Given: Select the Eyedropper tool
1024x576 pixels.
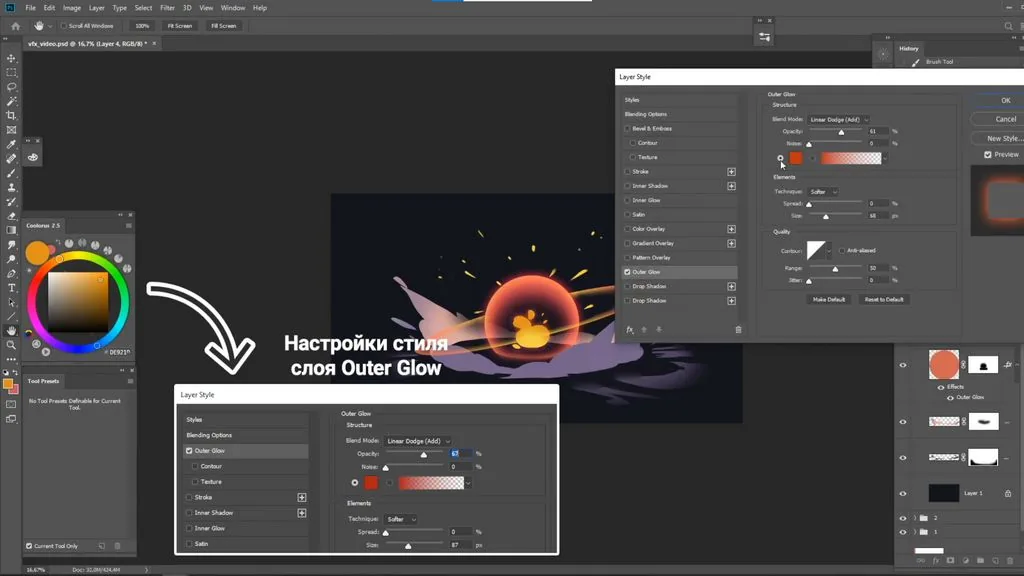Looking at the screenshot, I should pos(11,144).
